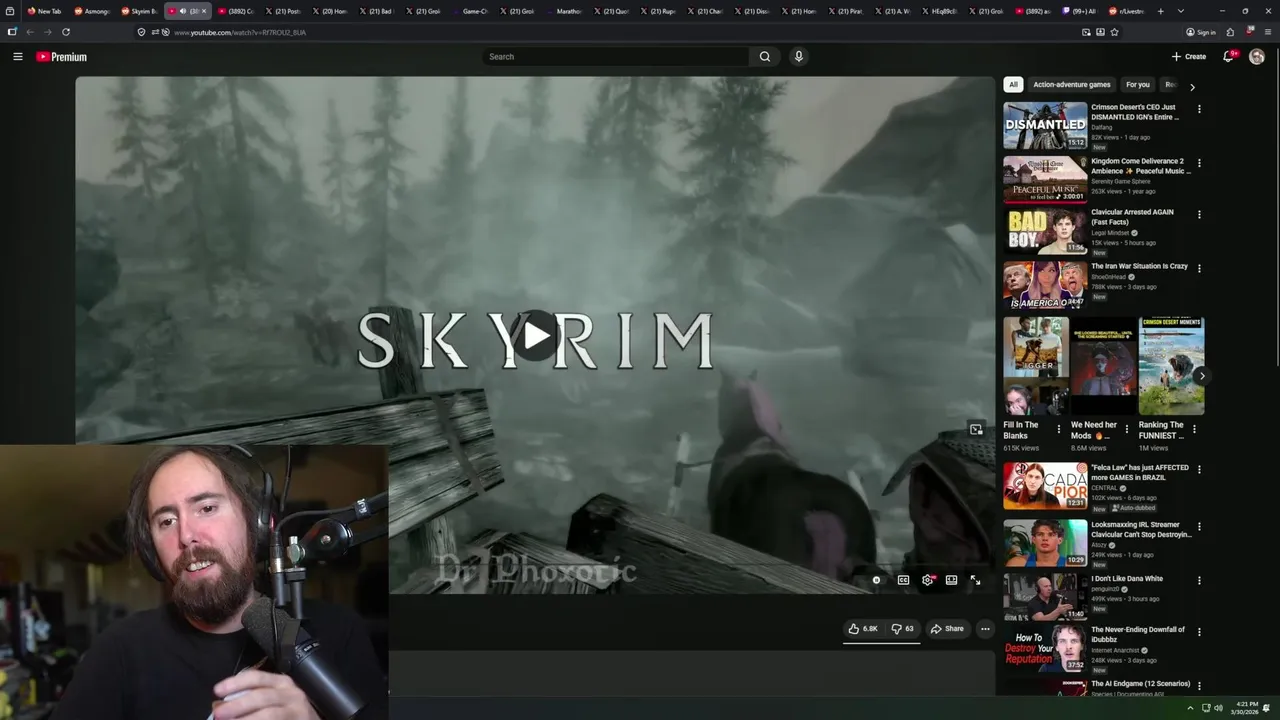Open options for We Need her Mods
Screen dimensions: 1280x720
(1127, 429)
